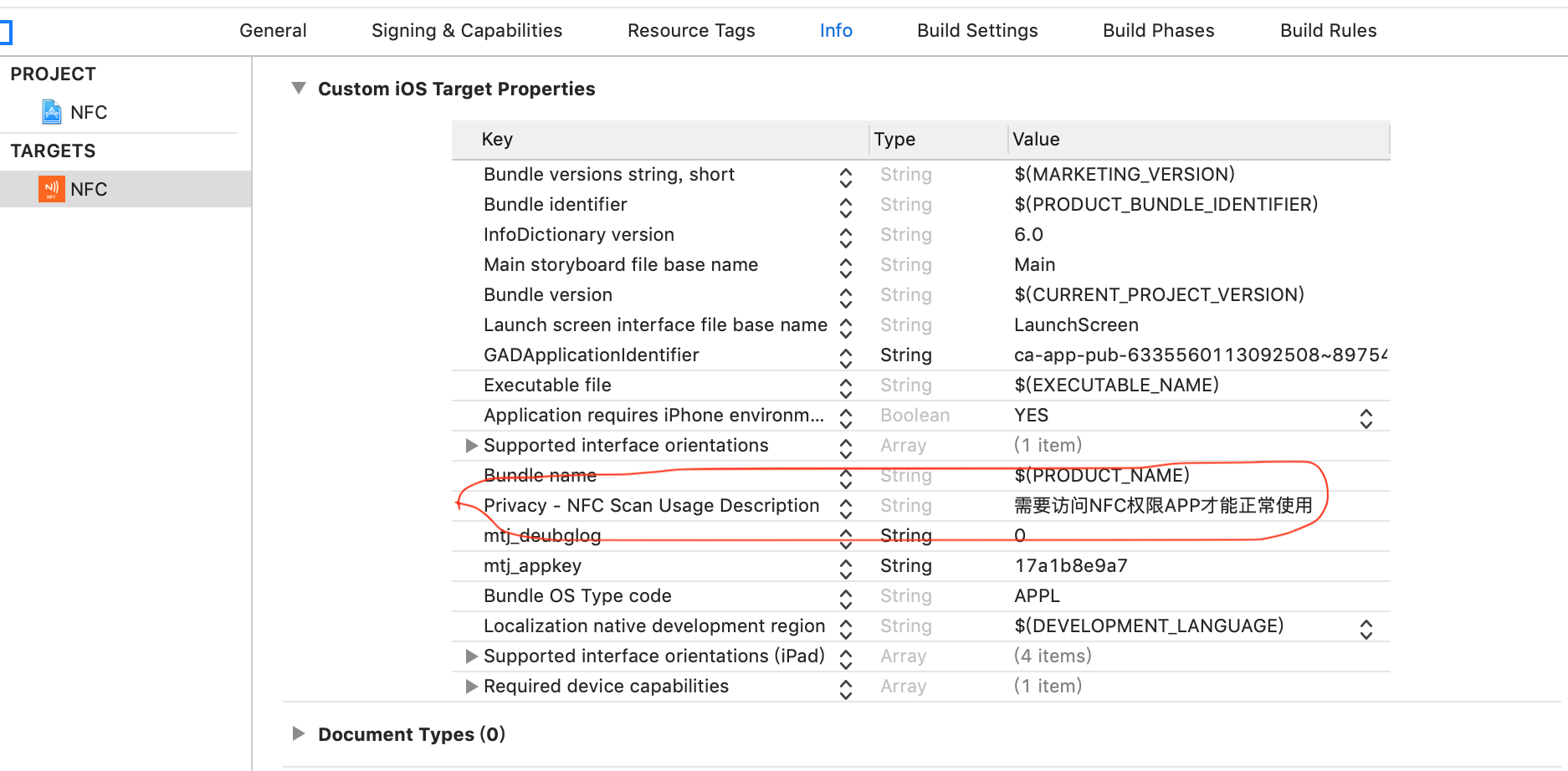The image size is (1568, 771).
Task: Click the $(EXECUTABLE_NAME) value
Action: 1116,385
